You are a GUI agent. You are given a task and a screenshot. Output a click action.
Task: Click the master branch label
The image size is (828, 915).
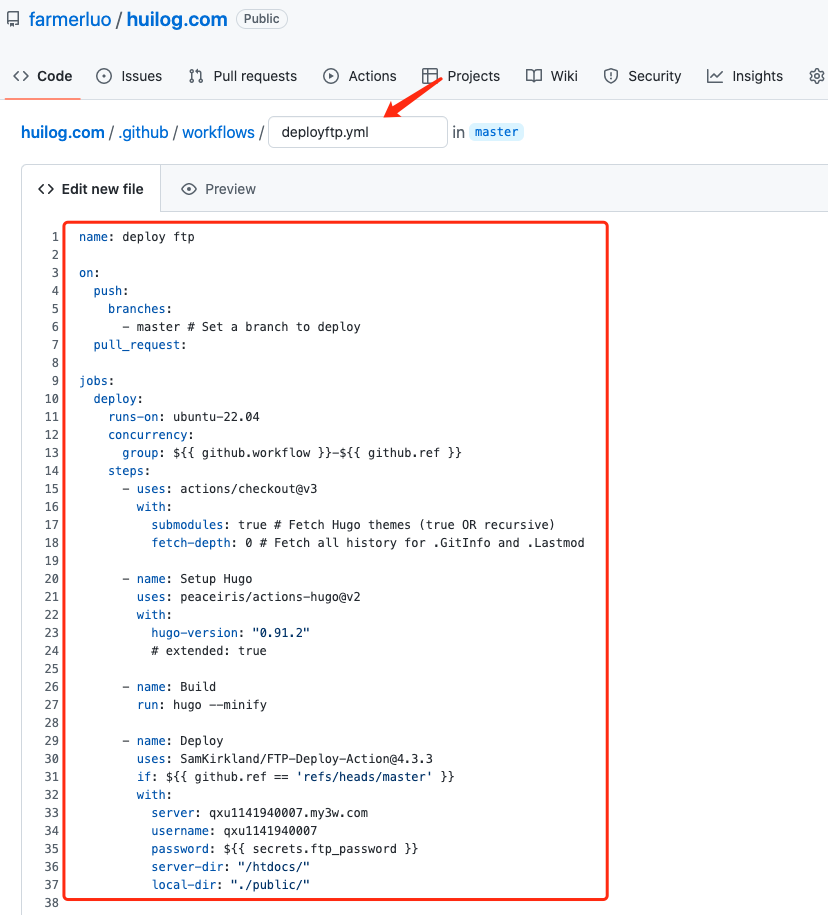click(497, 132)
